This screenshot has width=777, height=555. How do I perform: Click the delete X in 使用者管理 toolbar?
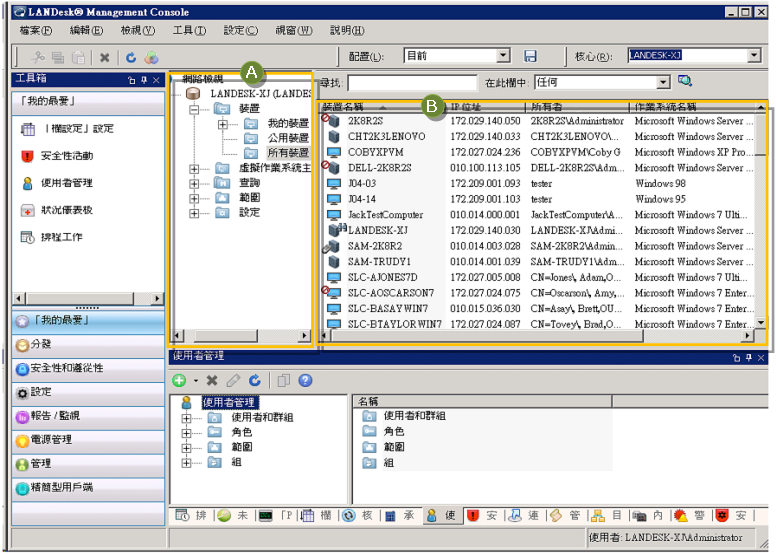point(212,381)
